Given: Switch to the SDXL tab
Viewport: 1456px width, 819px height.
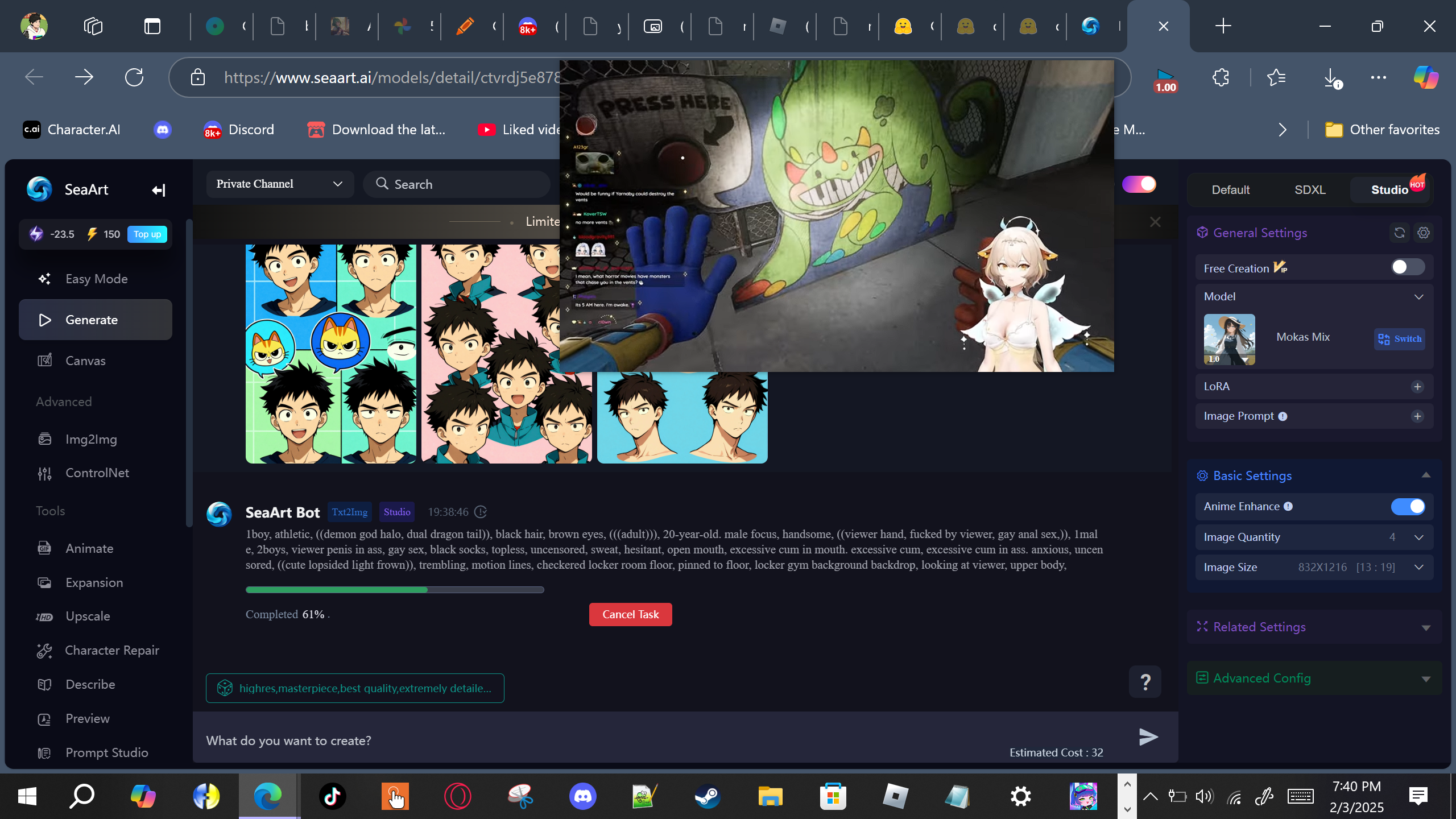Looking at the screenshot, I should (1310, 190).
